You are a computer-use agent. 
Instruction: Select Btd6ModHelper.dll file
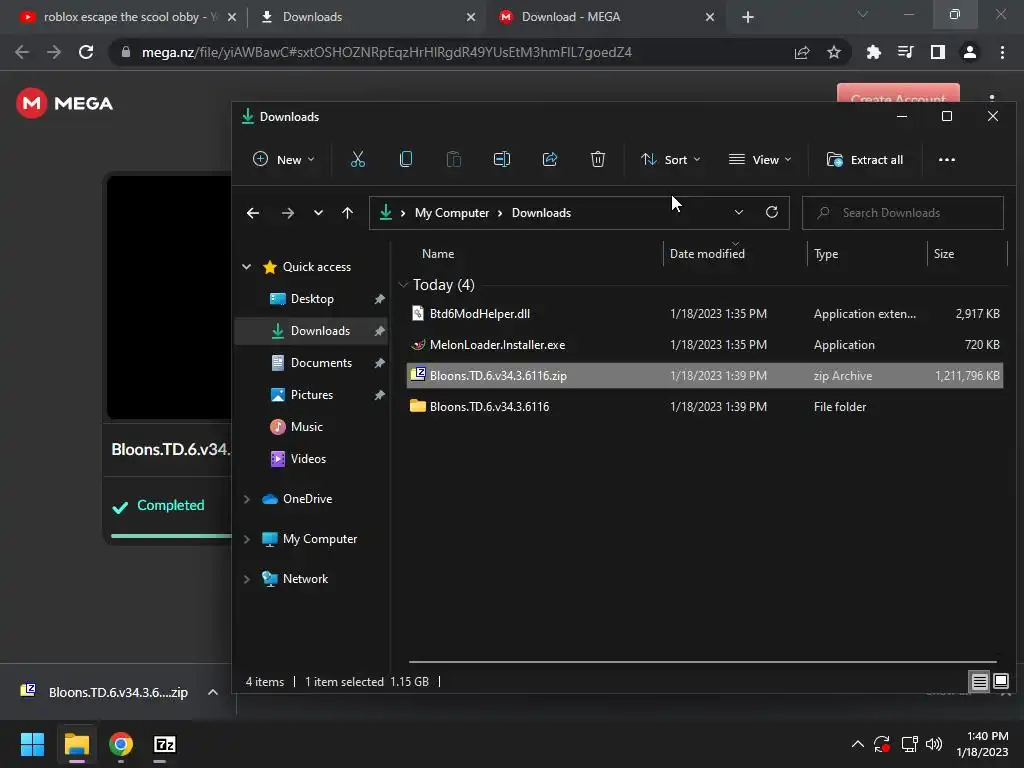point(705,313)
